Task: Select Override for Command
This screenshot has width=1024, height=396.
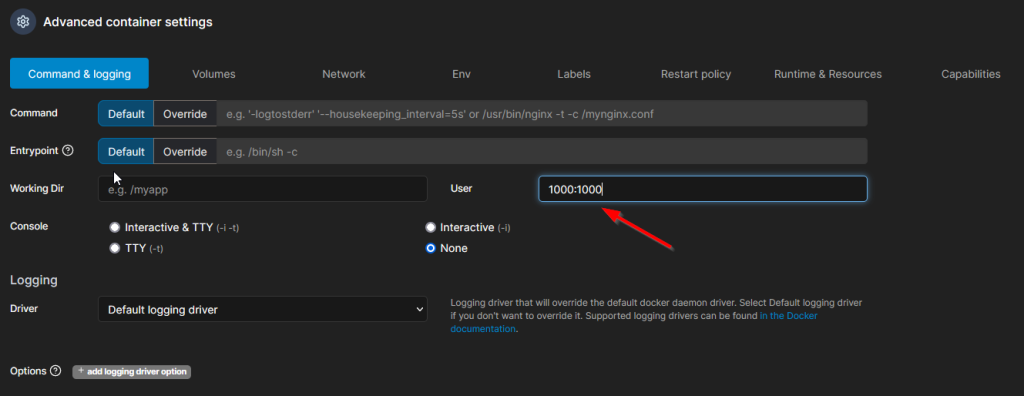Action: 185,114
